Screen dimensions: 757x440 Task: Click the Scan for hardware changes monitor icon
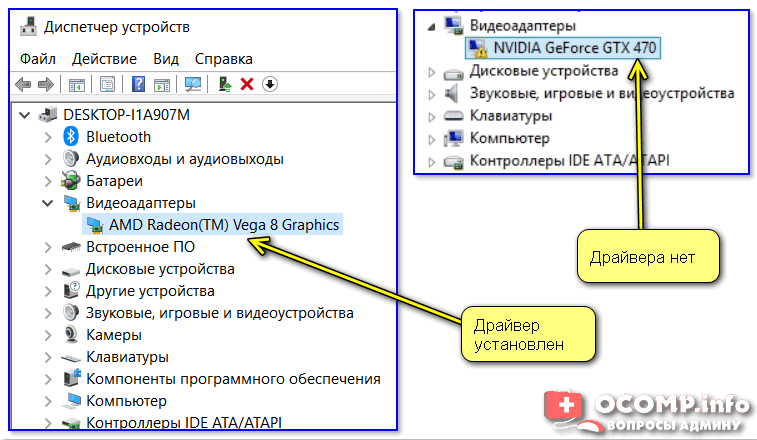(193, 85)
